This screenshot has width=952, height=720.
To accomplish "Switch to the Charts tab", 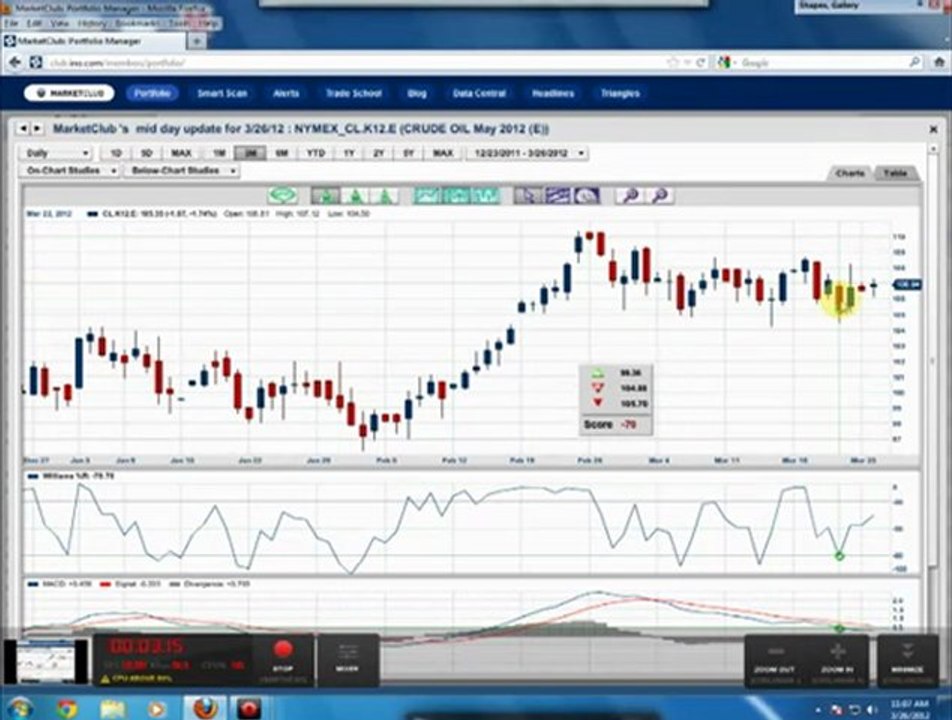I will coord(851,173).
